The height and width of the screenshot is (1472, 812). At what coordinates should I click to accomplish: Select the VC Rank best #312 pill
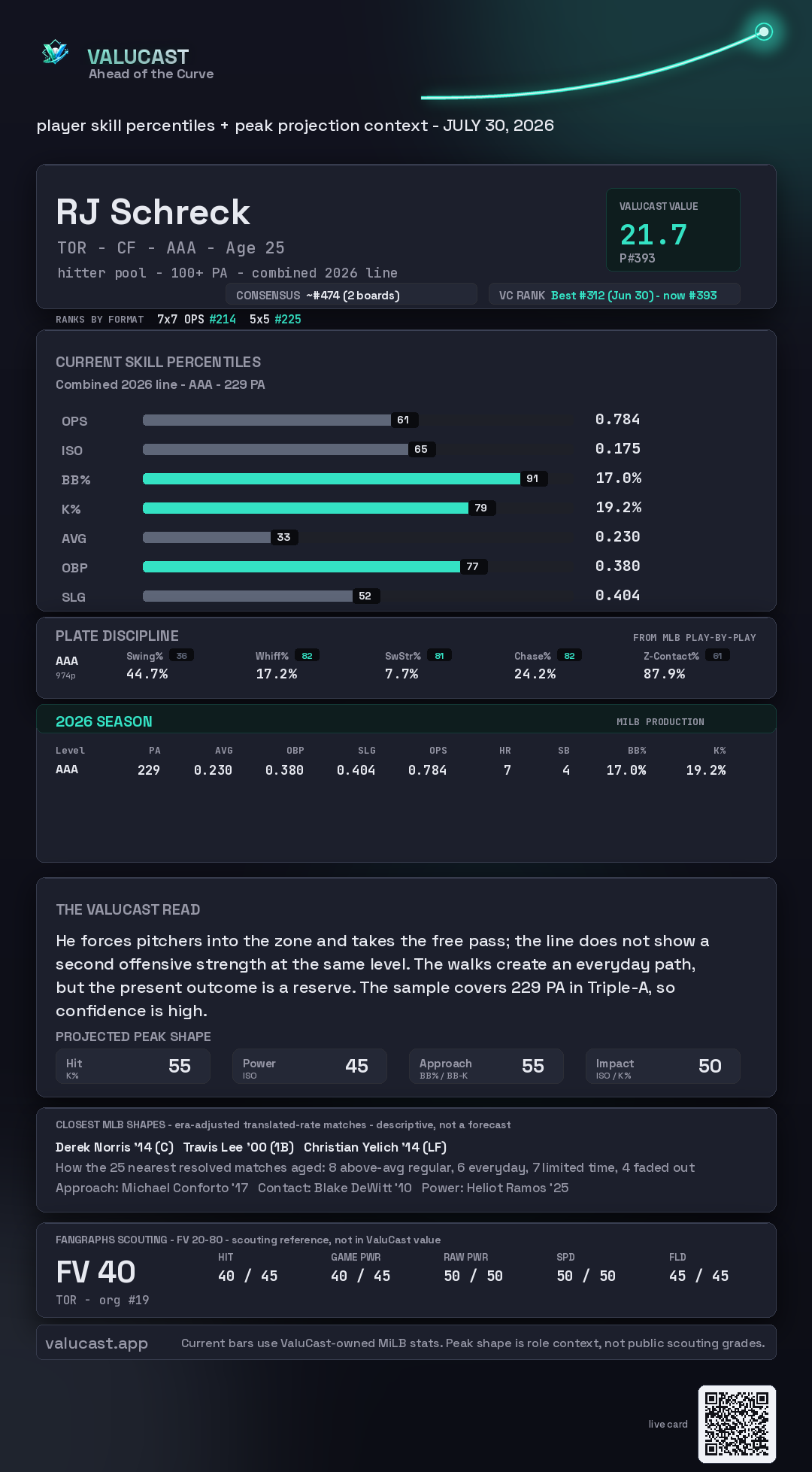coord(614,295)
